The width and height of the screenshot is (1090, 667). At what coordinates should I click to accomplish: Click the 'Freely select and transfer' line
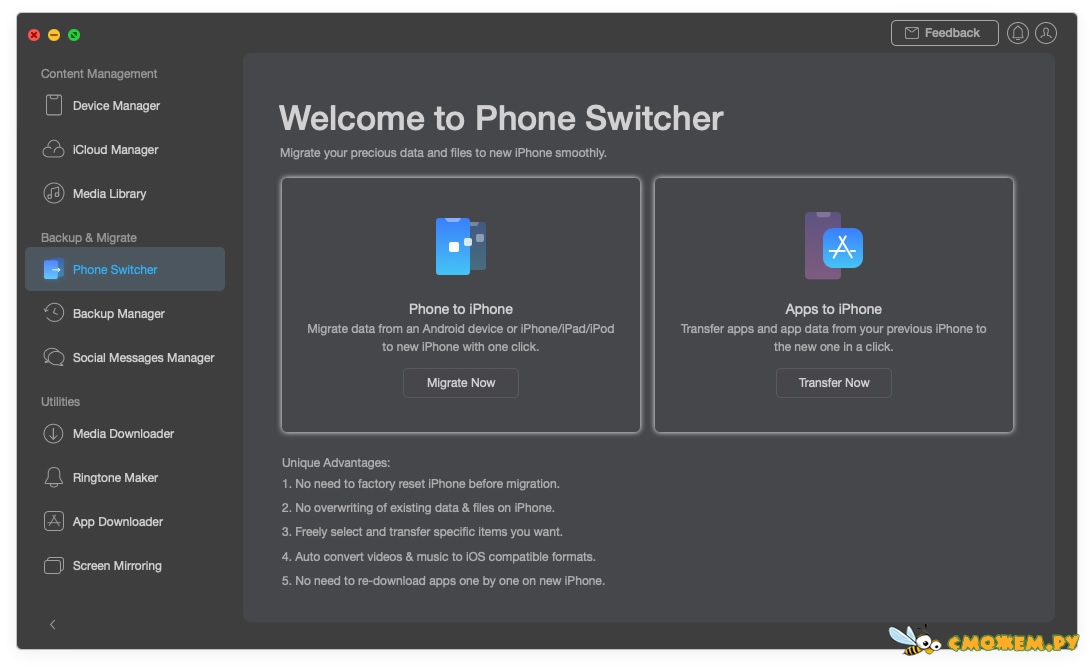(x=422, y=532)
